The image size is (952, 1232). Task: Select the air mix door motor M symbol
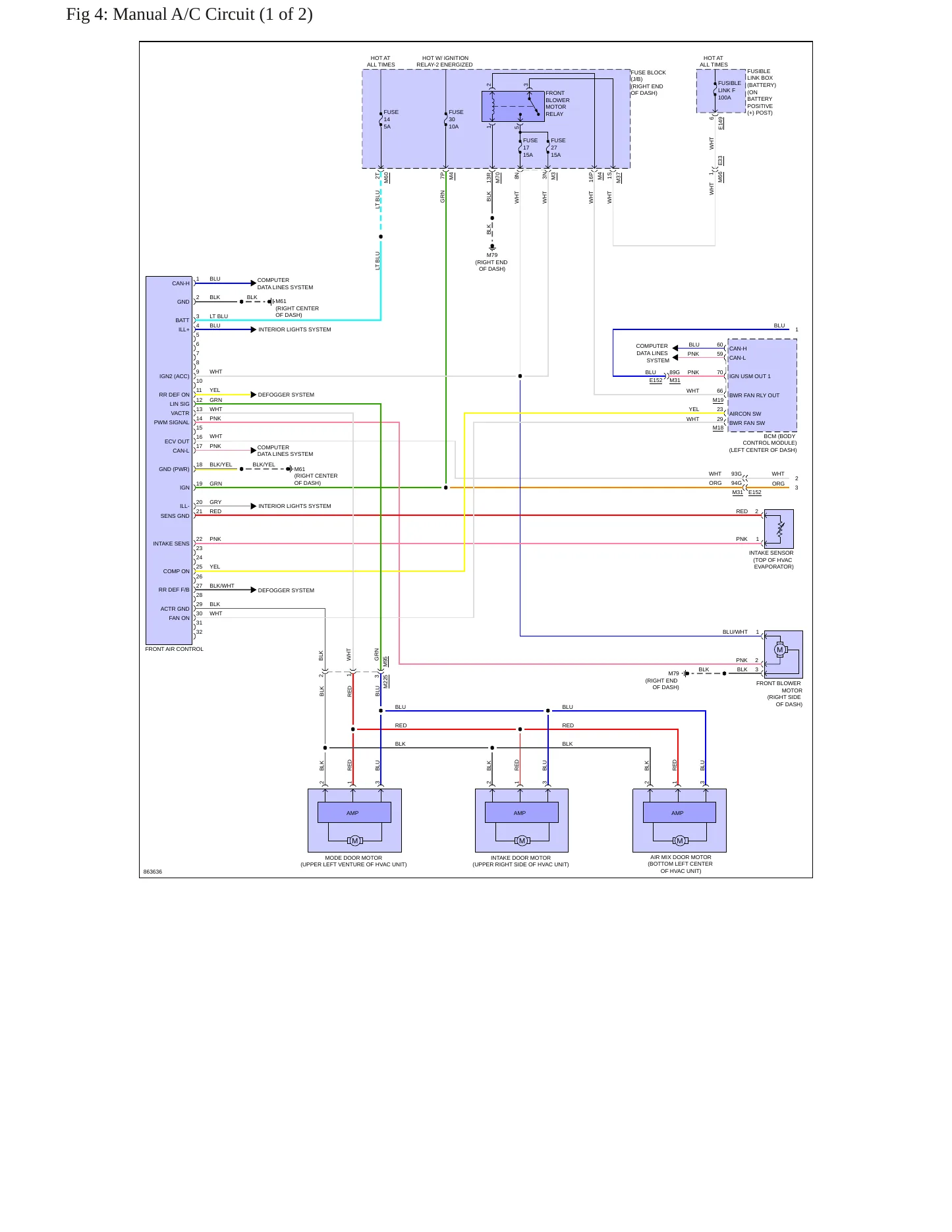click(680, 841)
